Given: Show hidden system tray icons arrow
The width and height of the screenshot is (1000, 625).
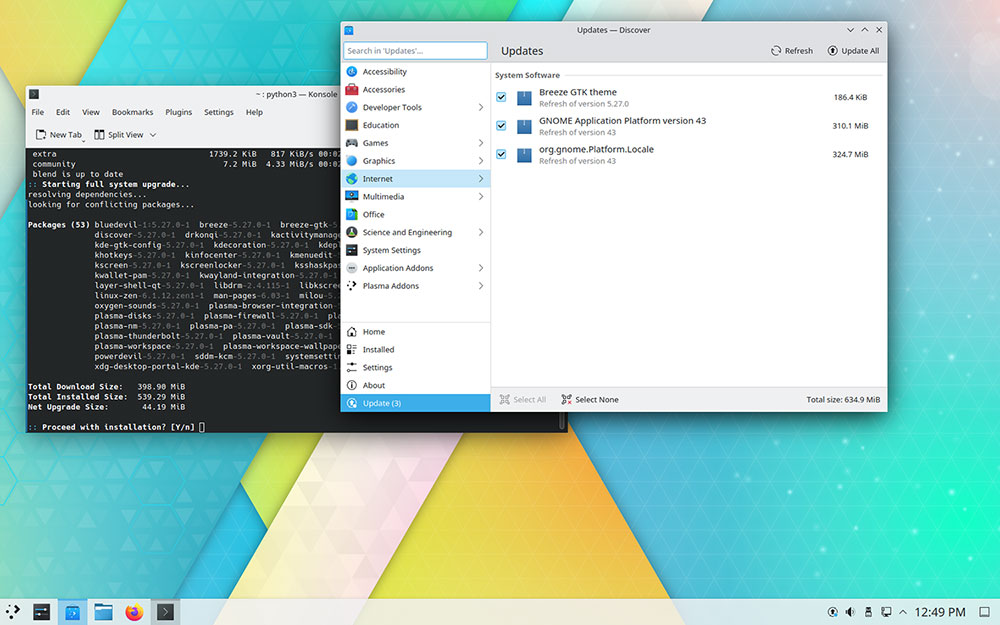Looking at the screenshot, I should (x=902, y=612).
